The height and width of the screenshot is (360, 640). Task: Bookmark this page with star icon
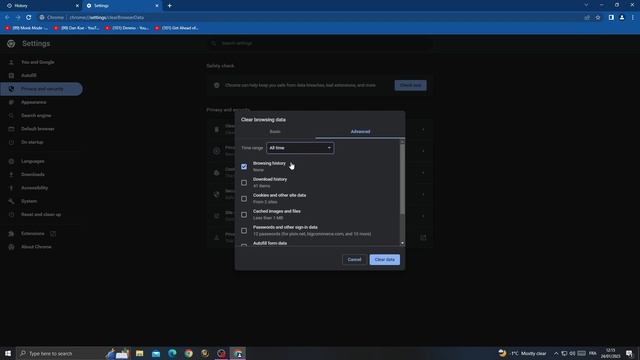[x=598, y=18]
